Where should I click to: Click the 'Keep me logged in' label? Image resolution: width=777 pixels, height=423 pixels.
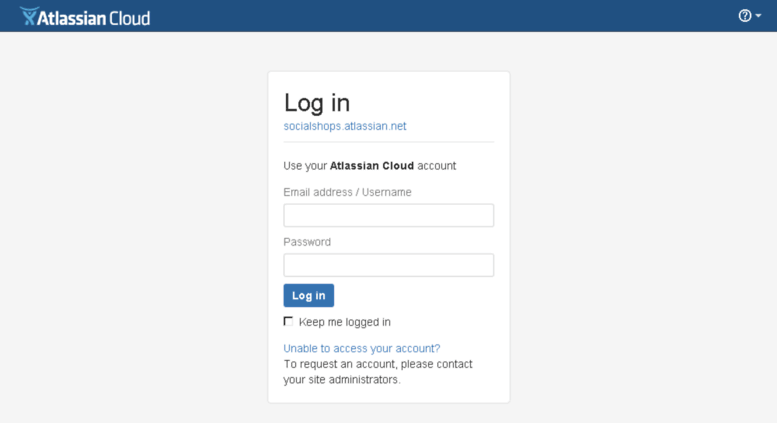345,322
